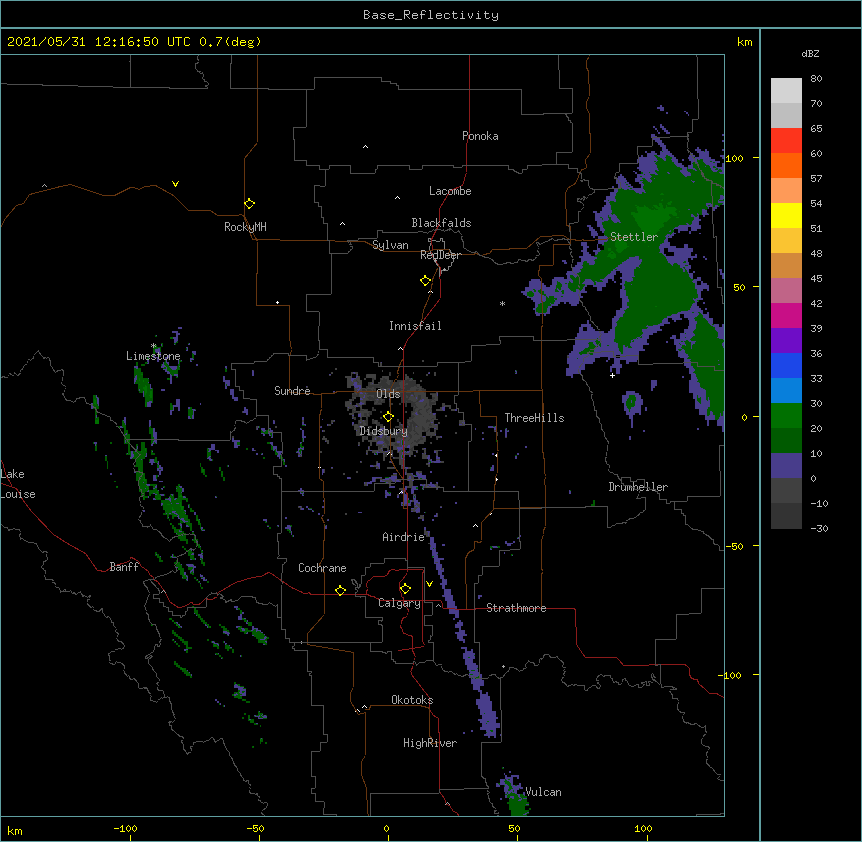This screenshot has height=842, width=862.
Task: Click the HighRiver city label
Action: tap(430, 743)
